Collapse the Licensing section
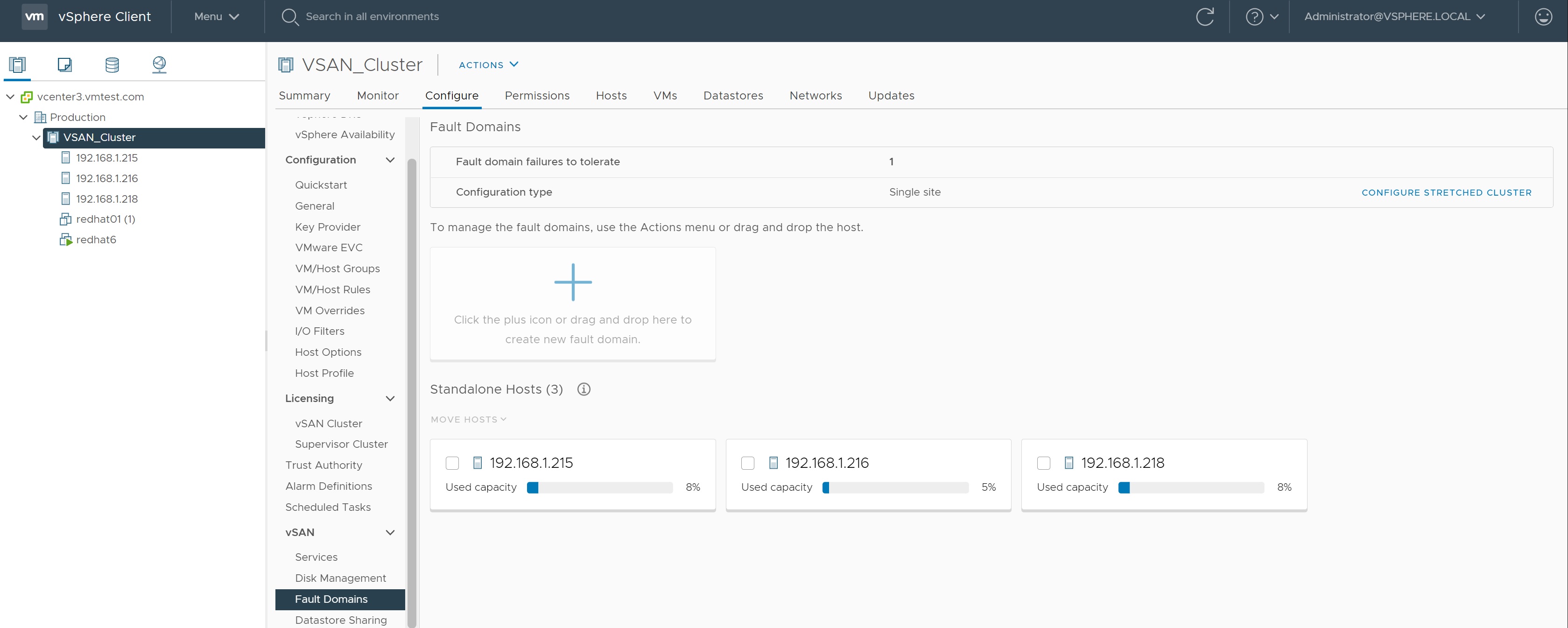 (x=390, y=398)
